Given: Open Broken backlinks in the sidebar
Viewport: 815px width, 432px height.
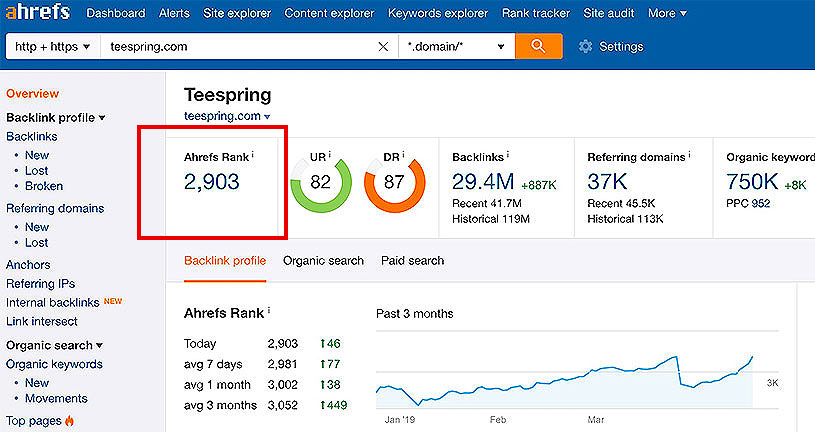Looking at the screenshot, I should tap(43, 186).
